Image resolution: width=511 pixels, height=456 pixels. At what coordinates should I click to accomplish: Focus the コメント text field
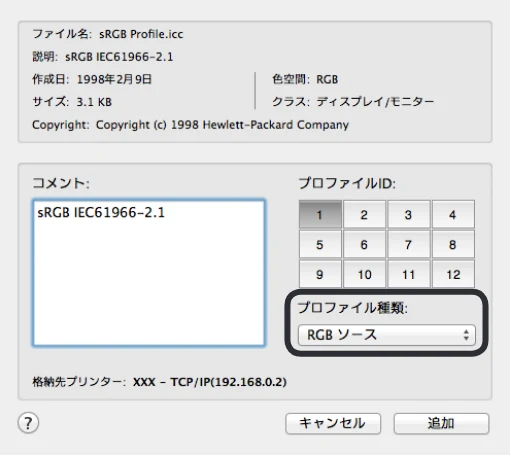point(149,273)
